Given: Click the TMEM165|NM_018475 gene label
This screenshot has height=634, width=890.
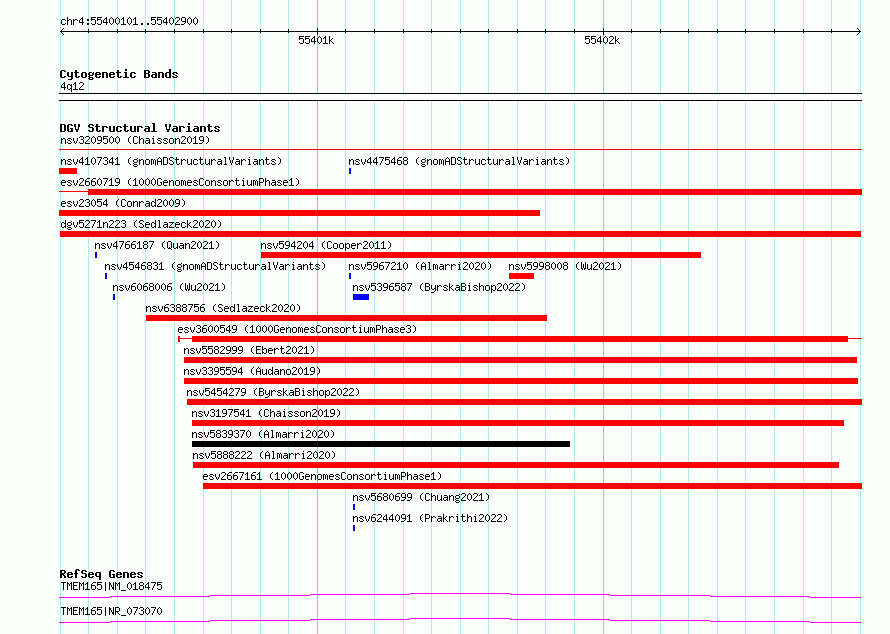Looking at the screenshot, I should pos(111,586).
